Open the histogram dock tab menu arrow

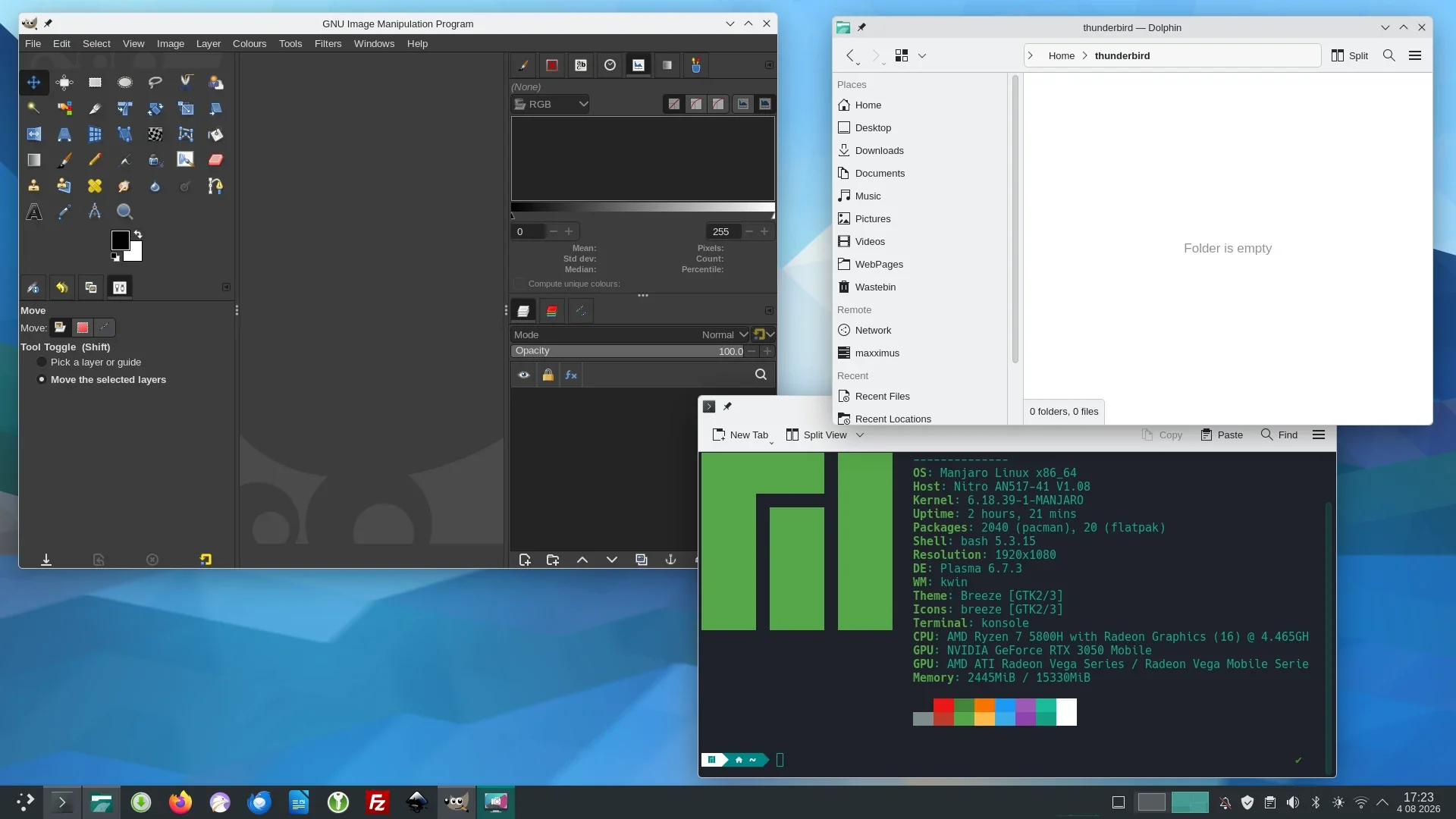click(x=769, y=65)
